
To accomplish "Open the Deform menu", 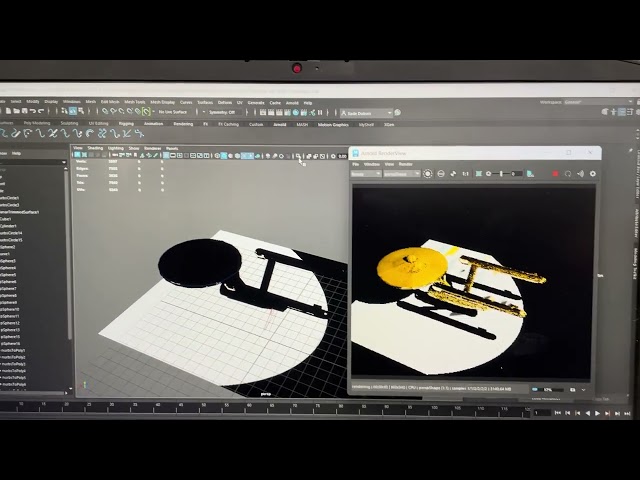I will point(224,102).
